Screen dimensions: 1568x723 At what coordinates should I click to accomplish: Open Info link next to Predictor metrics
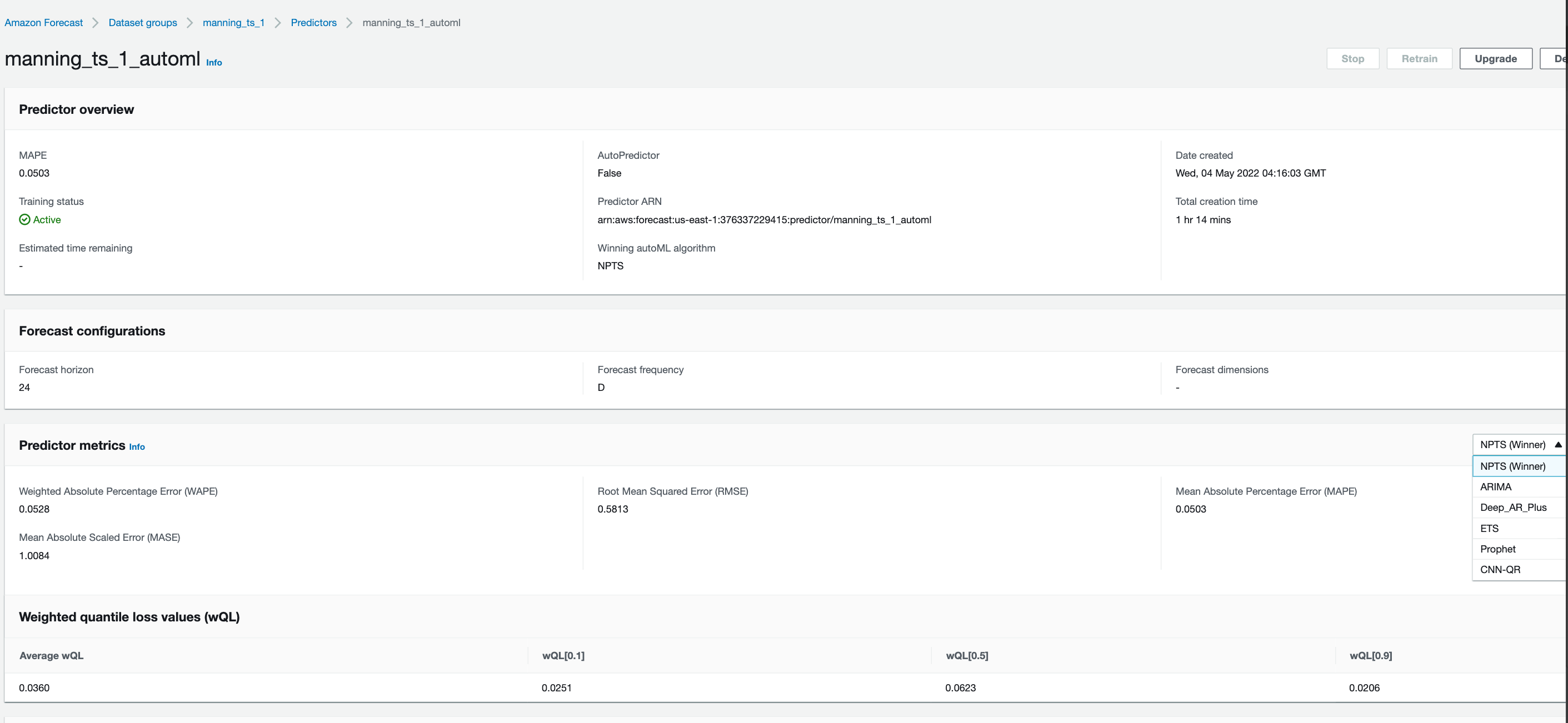(137, 447)
